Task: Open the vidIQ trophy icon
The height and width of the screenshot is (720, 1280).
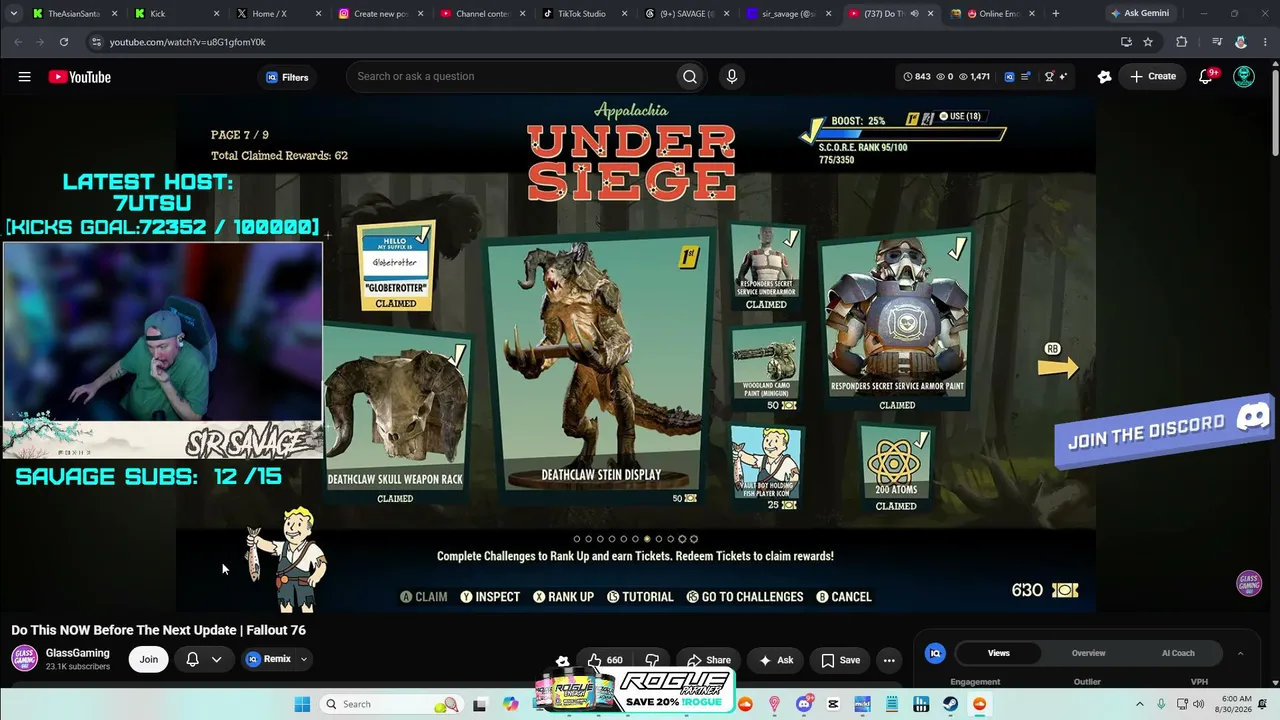Action: pyautogui.click(x=1049, y=77)
